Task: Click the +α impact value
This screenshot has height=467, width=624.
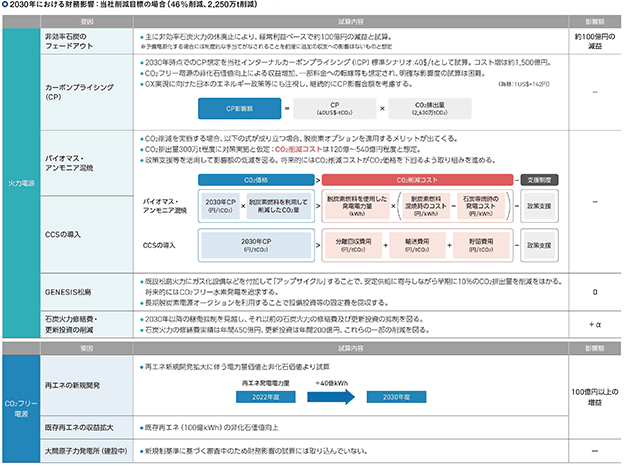Action: [x=595, y=324]
